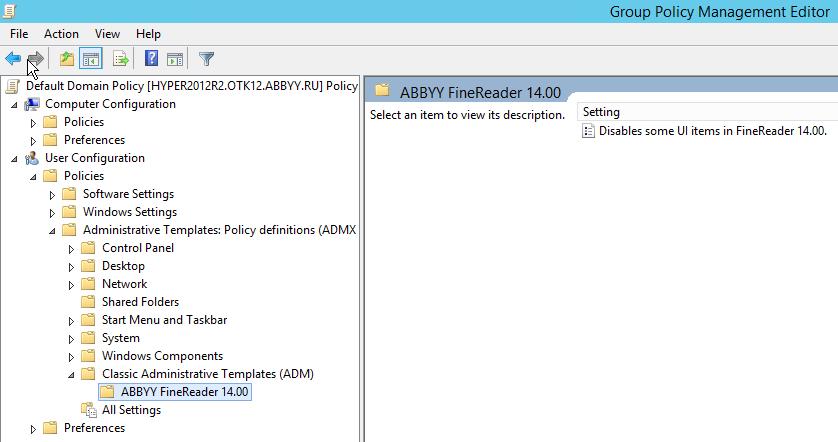Collapse the Administrative Templates node
This screenshot has width=838, height=442.
52,231
